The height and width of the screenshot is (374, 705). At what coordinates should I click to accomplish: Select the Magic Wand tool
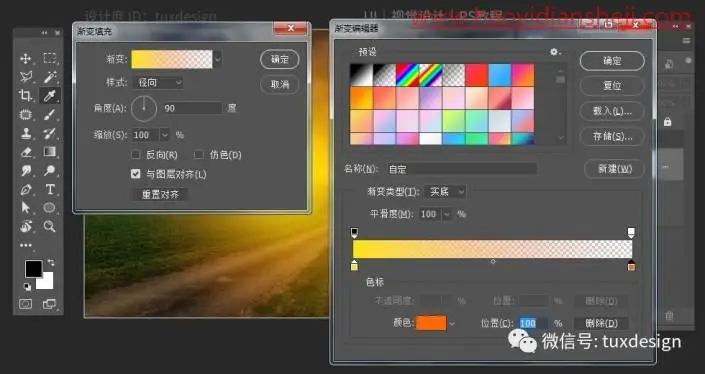point(49,77)
